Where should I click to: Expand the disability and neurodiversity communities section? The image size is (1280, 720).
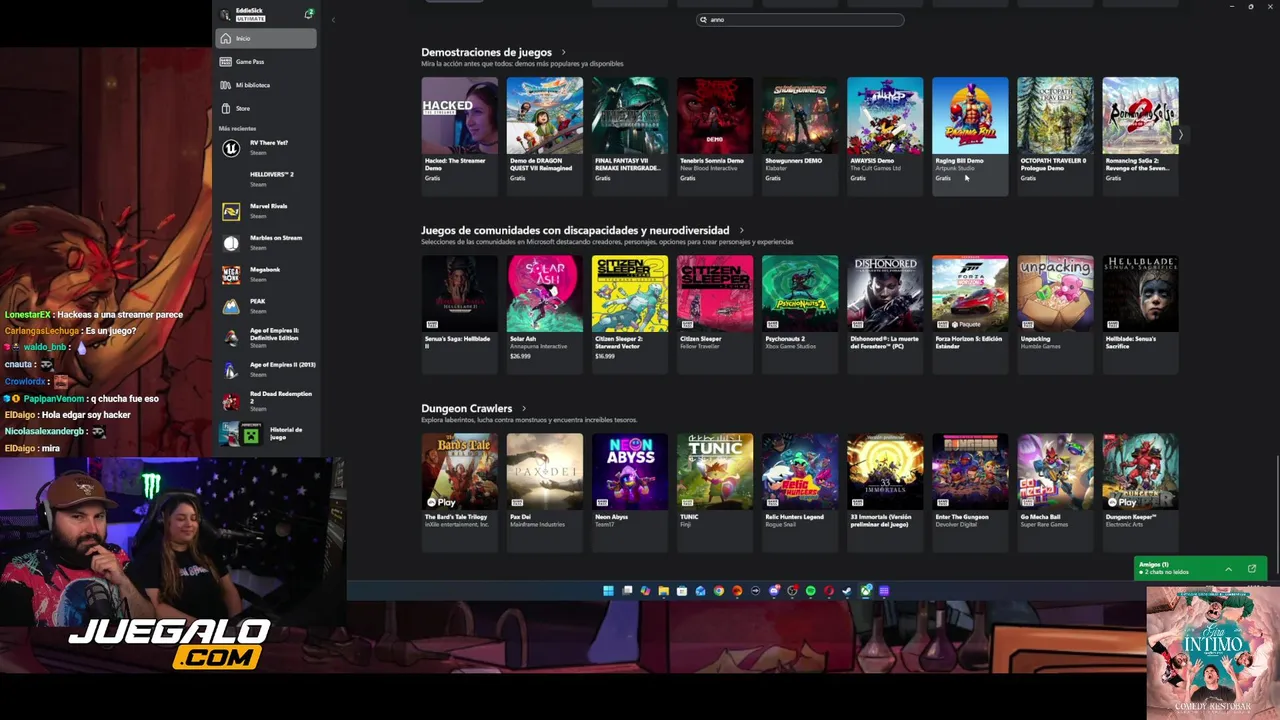click(x=741, y=230)
